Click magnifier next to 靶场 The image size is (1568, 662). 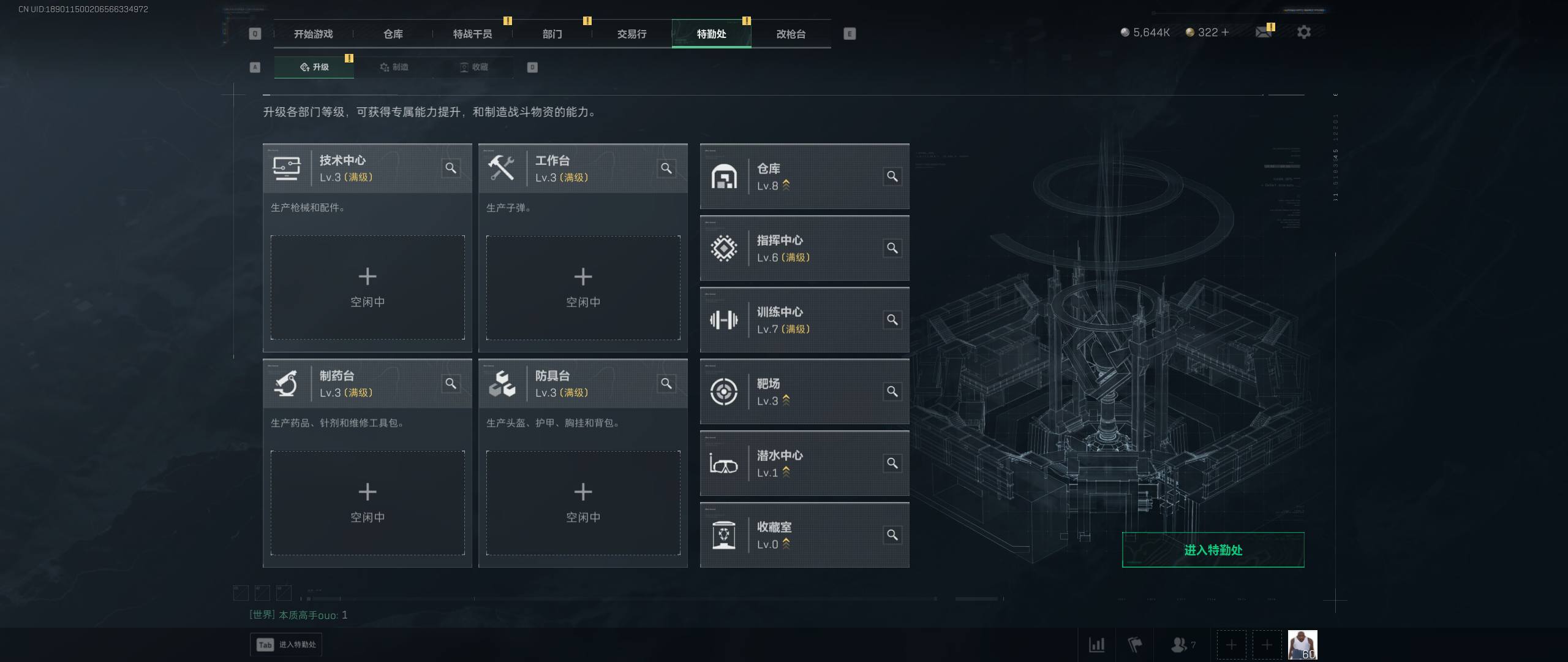pyautogui.click(x=892, y=392)
